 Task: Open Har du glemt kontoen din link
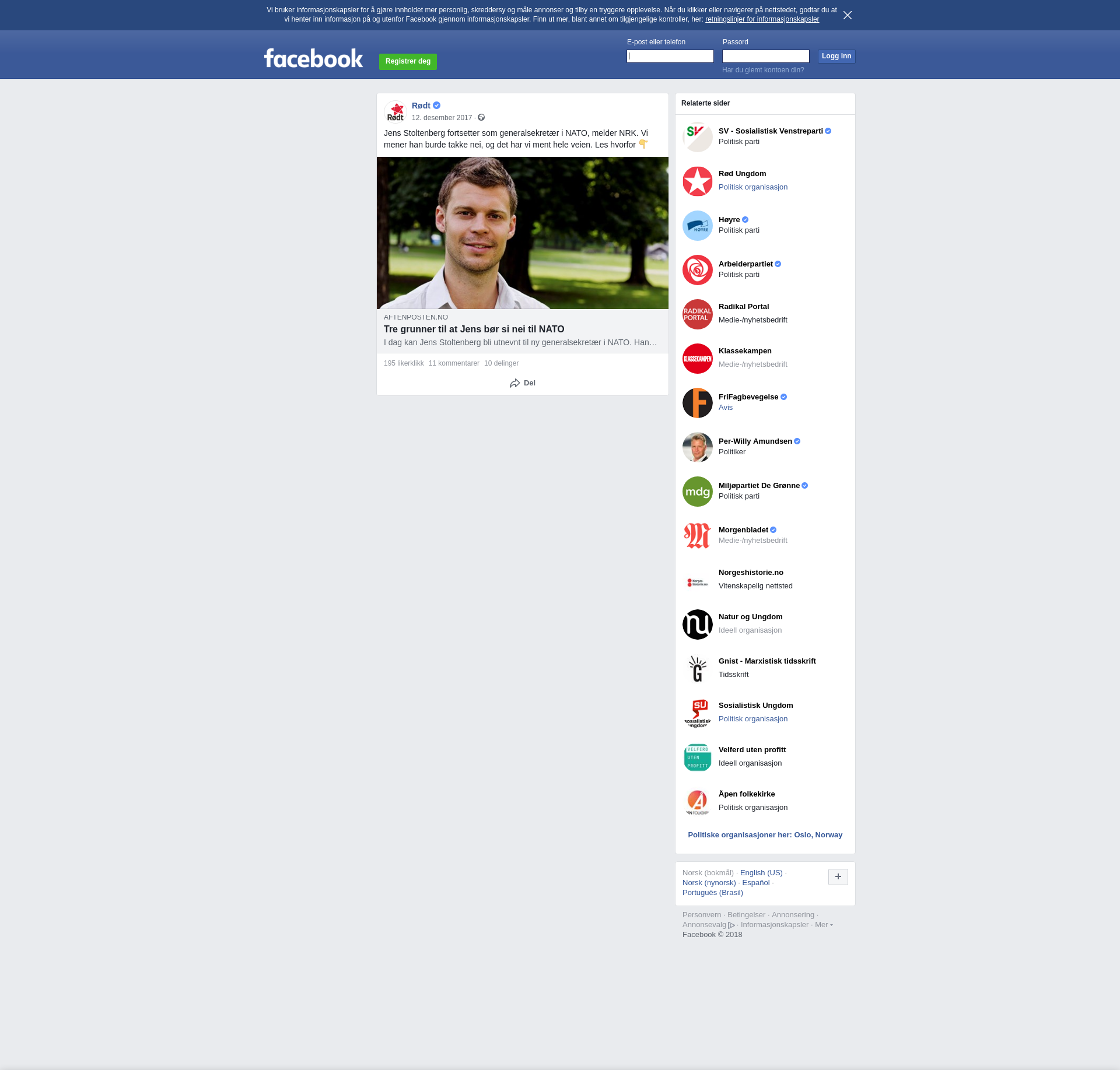763,70
